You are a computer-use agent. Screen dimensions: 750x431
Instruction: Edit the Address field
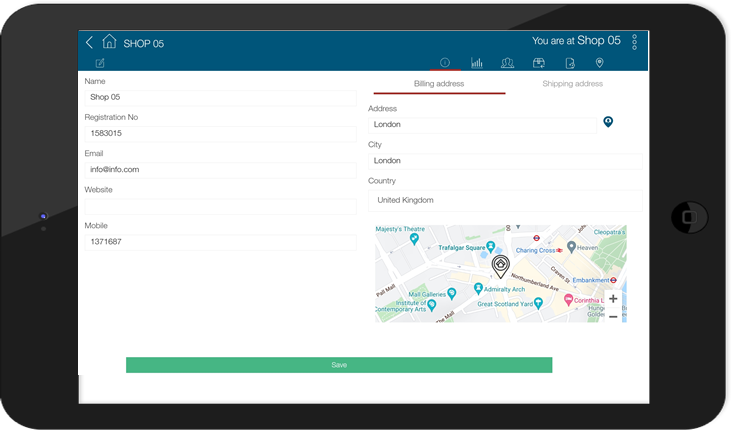click(x=482, y=125)
